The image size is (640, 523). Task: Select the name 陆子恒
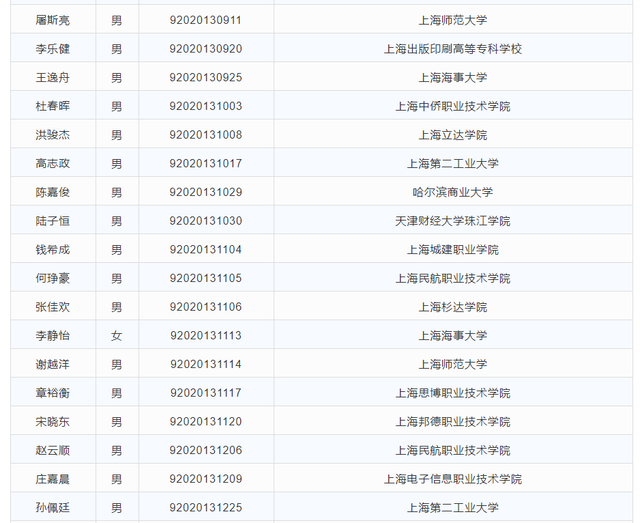point(53,221)
